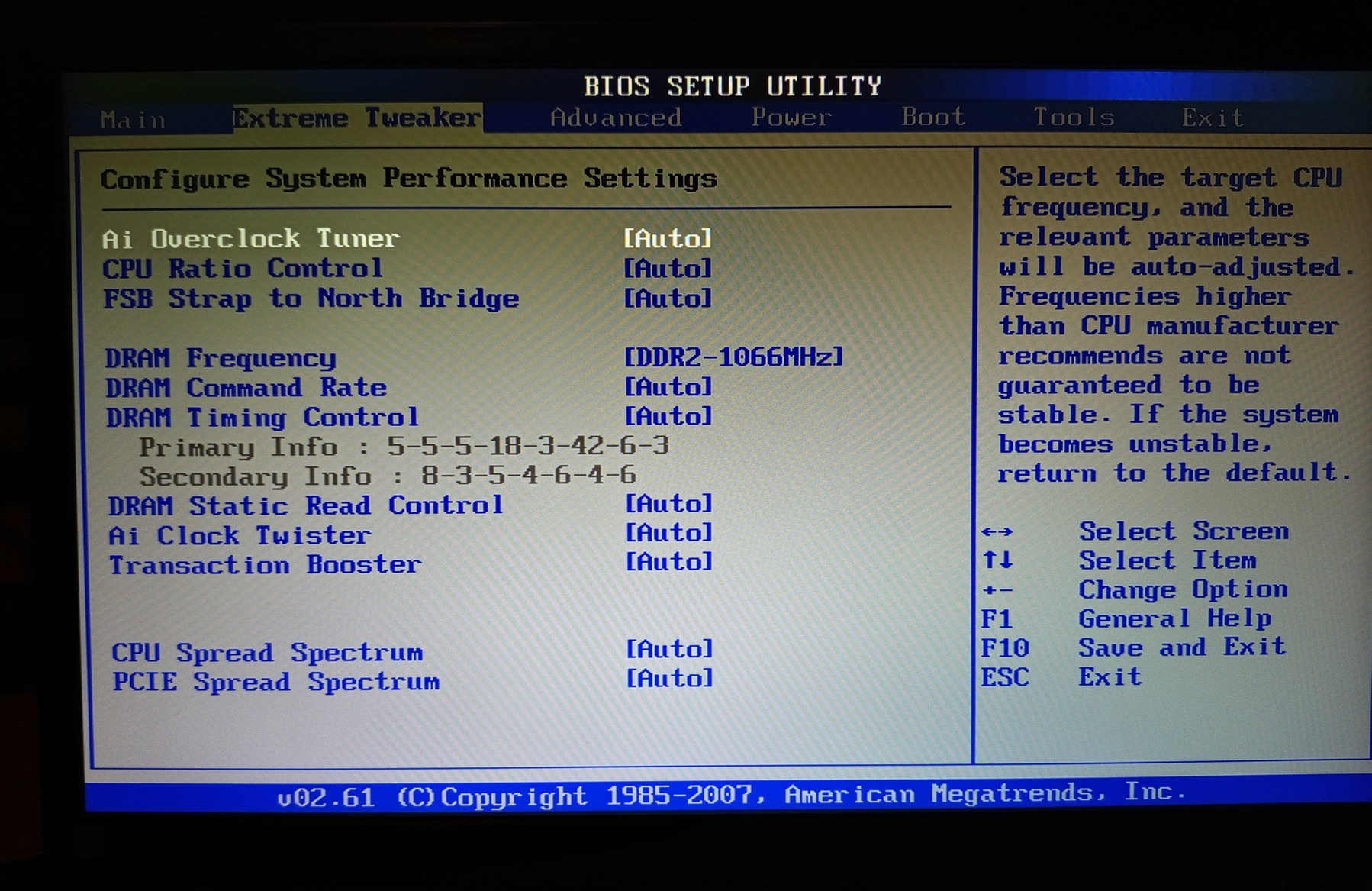
Task: Open Transaction Booster [Auto] value
Action: [669, 562]
